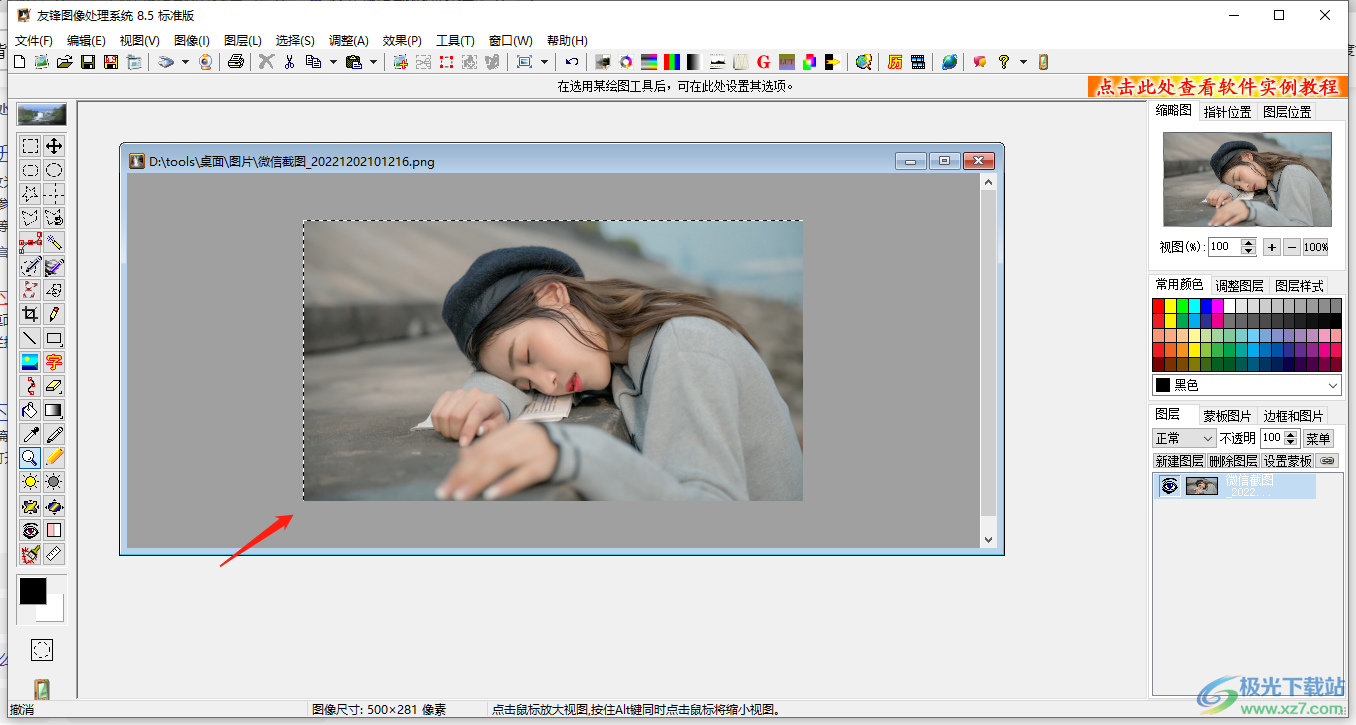Viewport: 1356px width, 725px height.
Task: Switch to the 蒙板图片 tab
Action: tap(1227, 416)
